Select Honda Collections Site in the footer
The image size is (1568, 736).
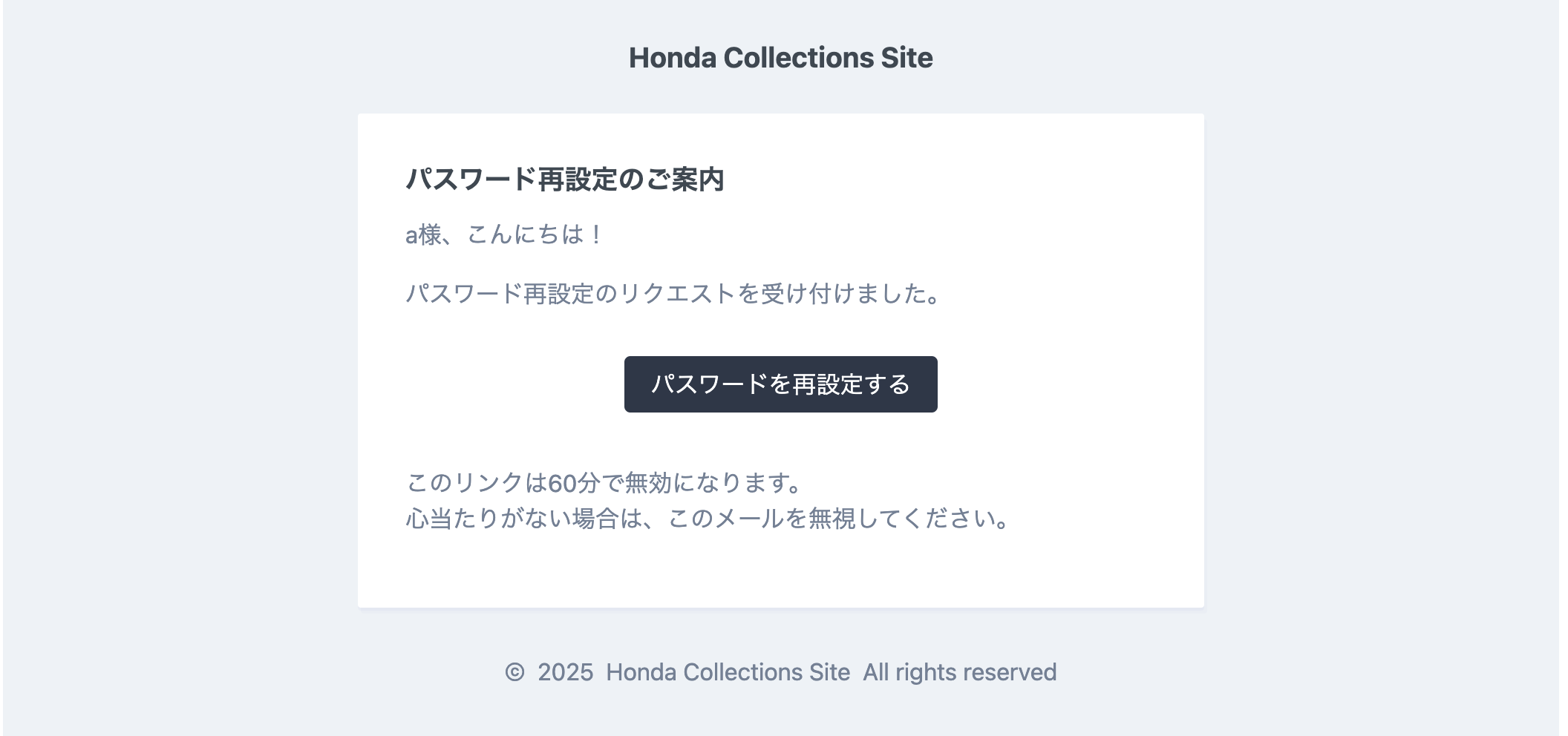728,671
